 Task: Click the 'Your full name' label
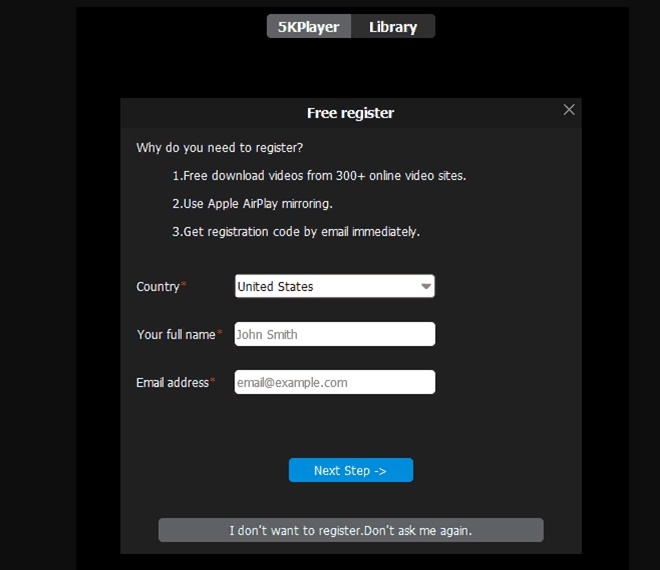pyautogui.click(x=176, y=335)
